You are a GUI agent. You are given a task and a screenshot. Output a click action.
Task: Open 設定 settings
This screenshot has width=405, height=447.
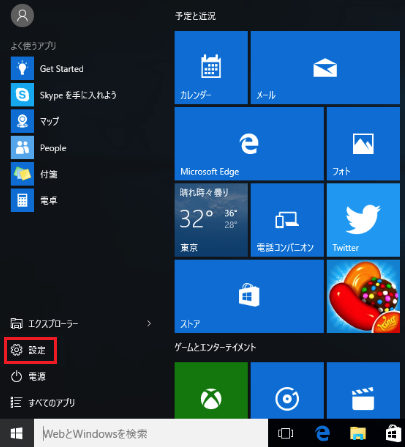(30, 350)
